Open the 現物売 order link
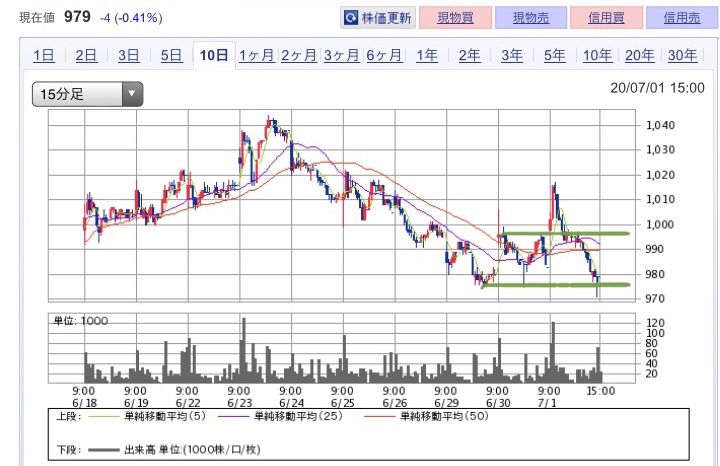This screenshot has height=466, width=720. point(531,18)
